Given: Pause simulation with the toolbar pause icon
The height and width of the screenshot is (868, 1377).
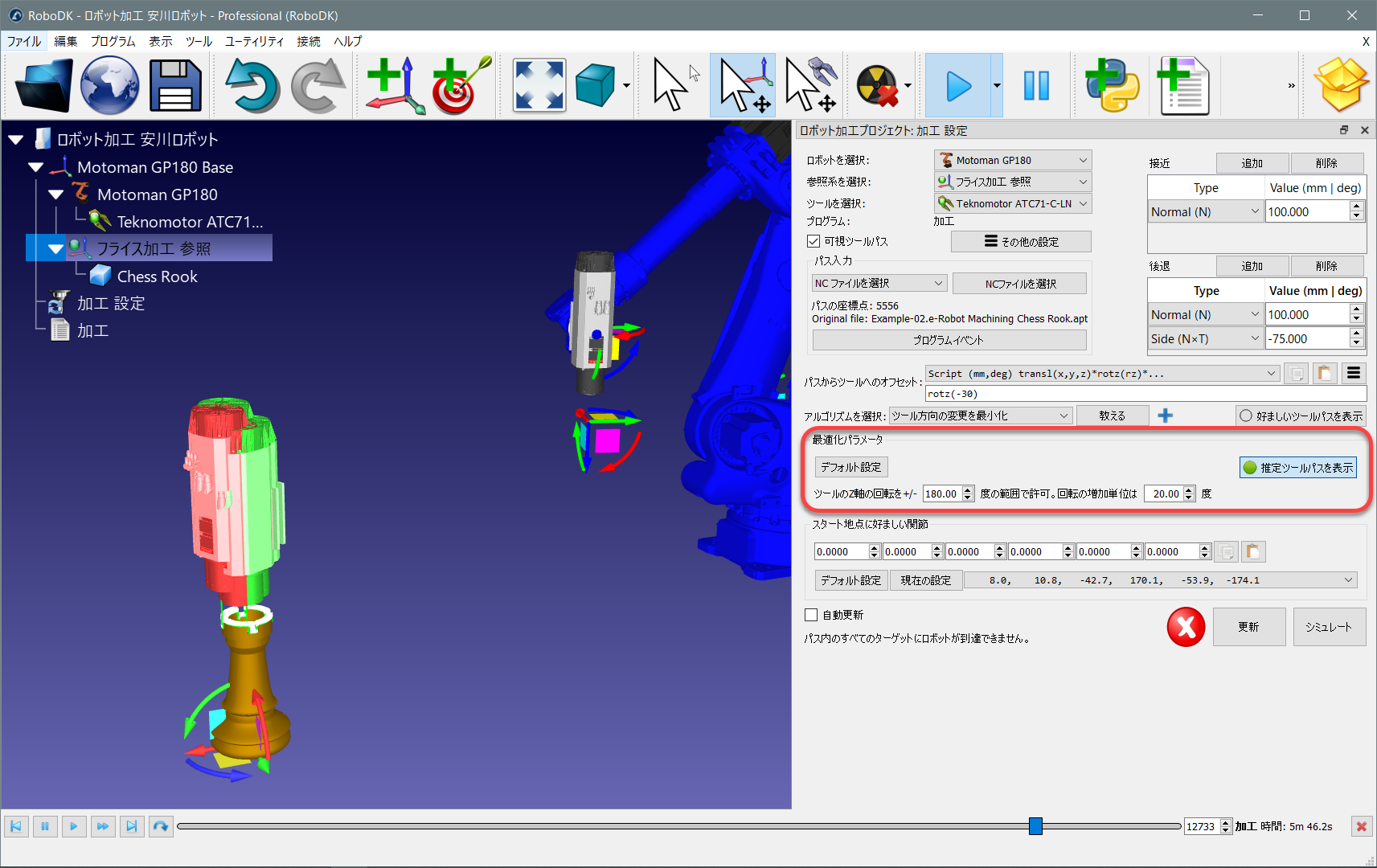Looking at the screenshot, I should point(1036,85).
